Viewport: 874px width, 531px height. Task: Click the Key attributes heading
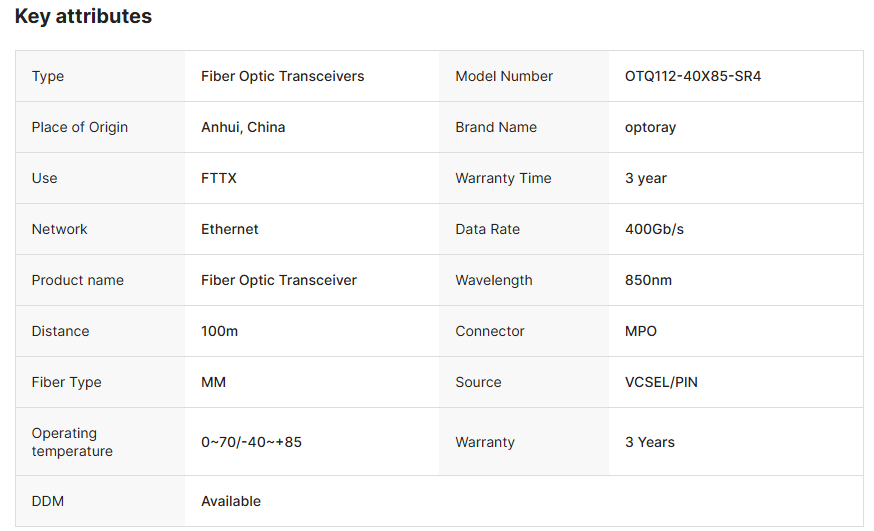pos(83,16)
